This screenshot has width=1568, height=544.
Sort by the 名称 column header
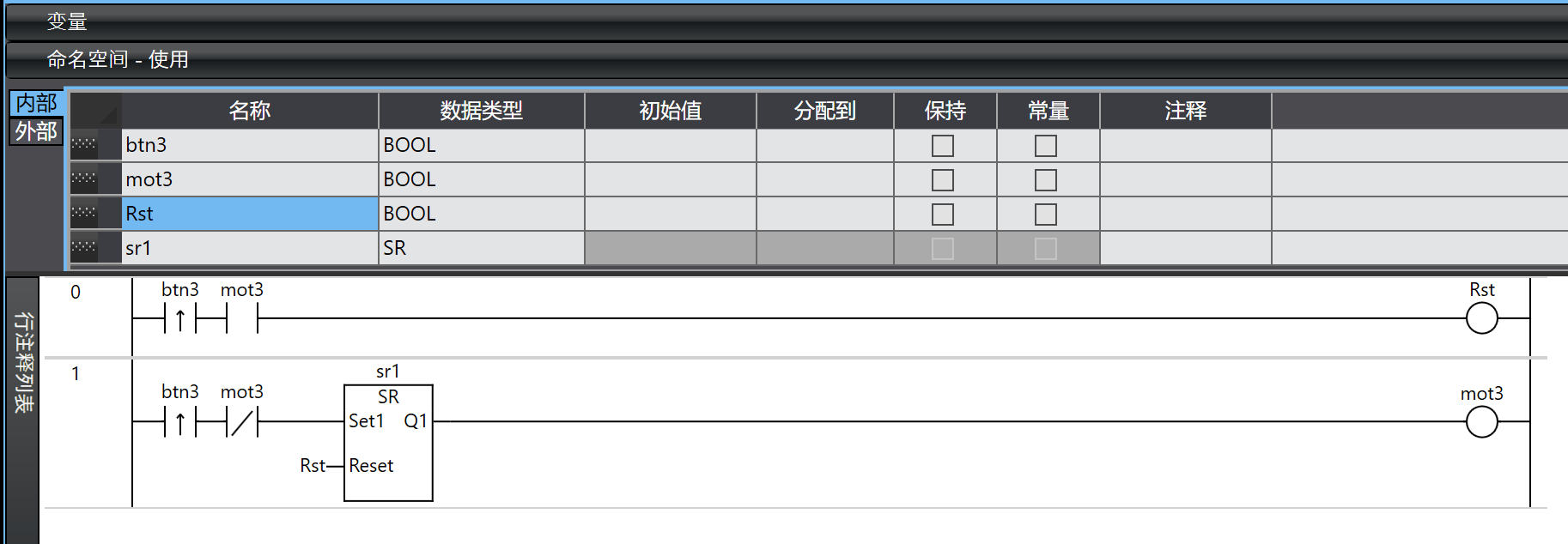pos(249,111)
